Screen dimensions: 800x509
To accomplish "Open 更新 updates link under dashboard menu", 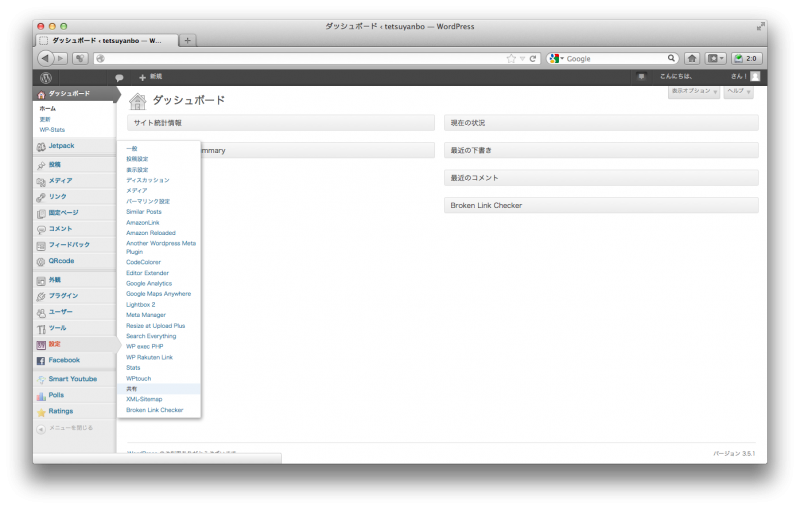I will tap(45, 119).
